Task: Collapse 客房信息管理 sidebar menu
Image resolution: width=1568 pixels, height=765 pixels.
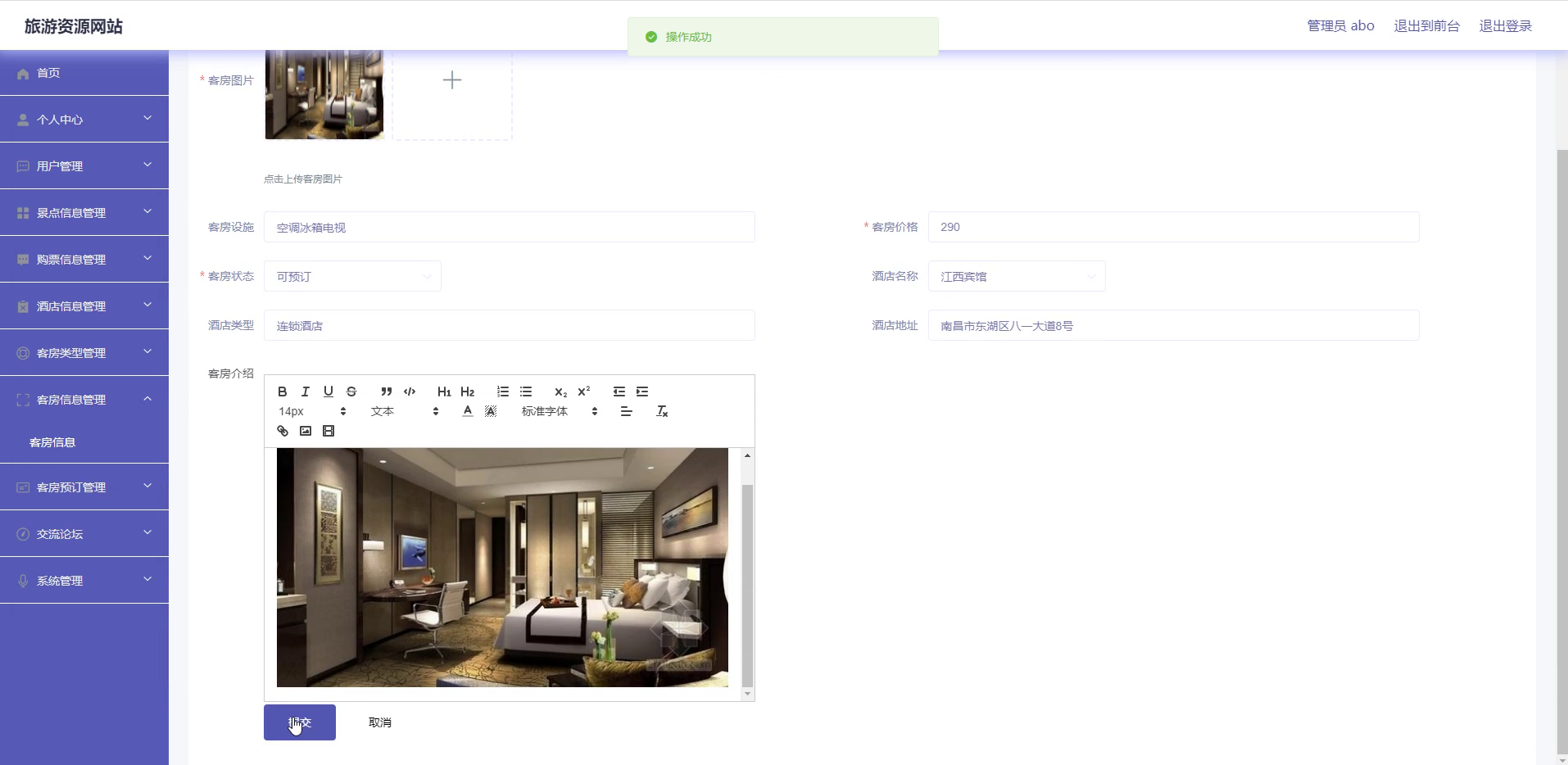Action: tap(84, 400)
